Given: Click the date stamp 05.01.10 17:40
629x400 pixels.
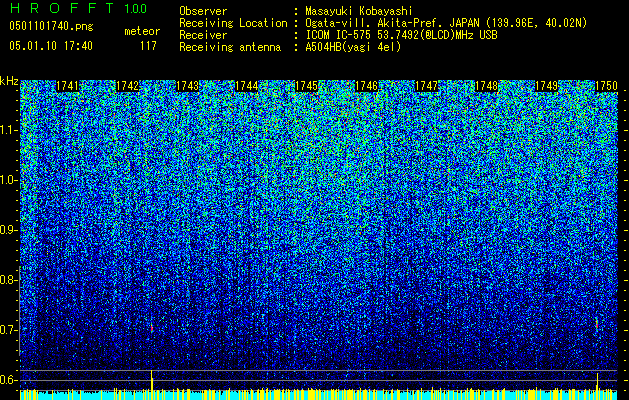Looking at the screenshot, I should [x=51, y=46].
